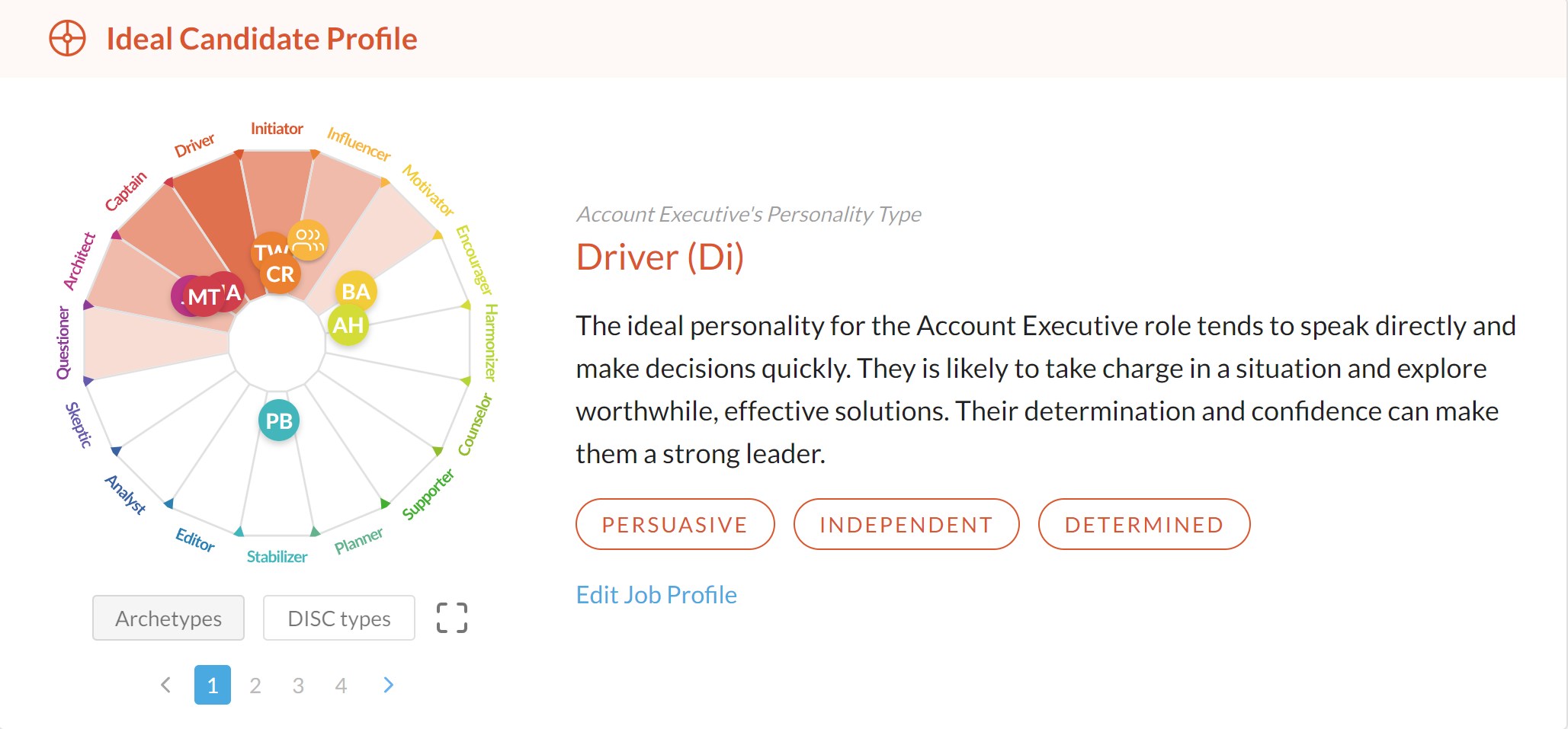Click the group people icon on the wheel
This screenshot has width=1568, height=729.
tap(309, 240)
